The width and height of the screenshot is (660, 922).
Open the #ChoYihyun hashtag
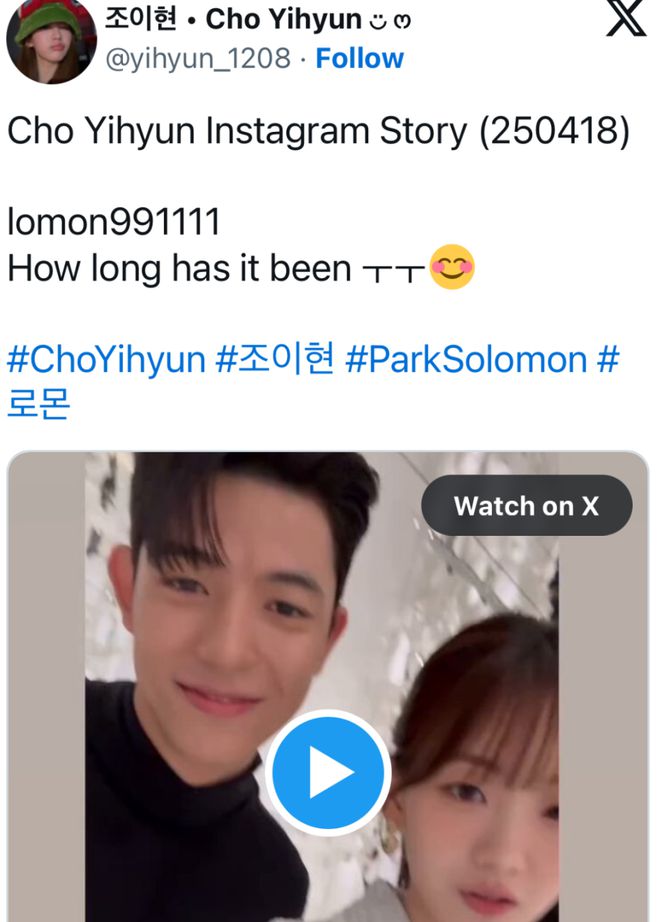[x=106, y=359]
